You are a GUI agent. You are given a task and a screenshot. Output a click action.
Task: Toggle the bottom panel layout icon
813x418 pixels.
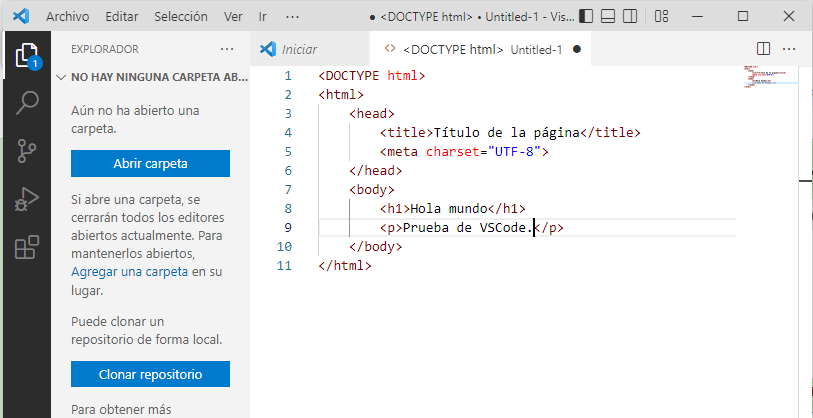(608, 16)
